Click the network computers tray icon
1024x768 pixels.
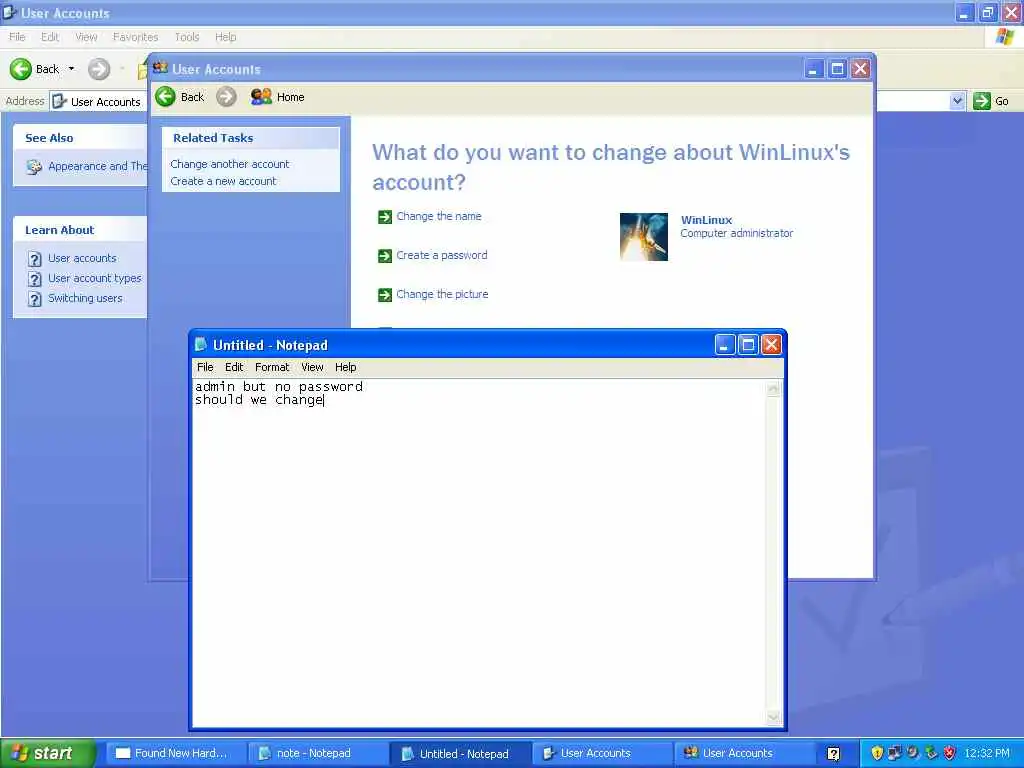894,753
